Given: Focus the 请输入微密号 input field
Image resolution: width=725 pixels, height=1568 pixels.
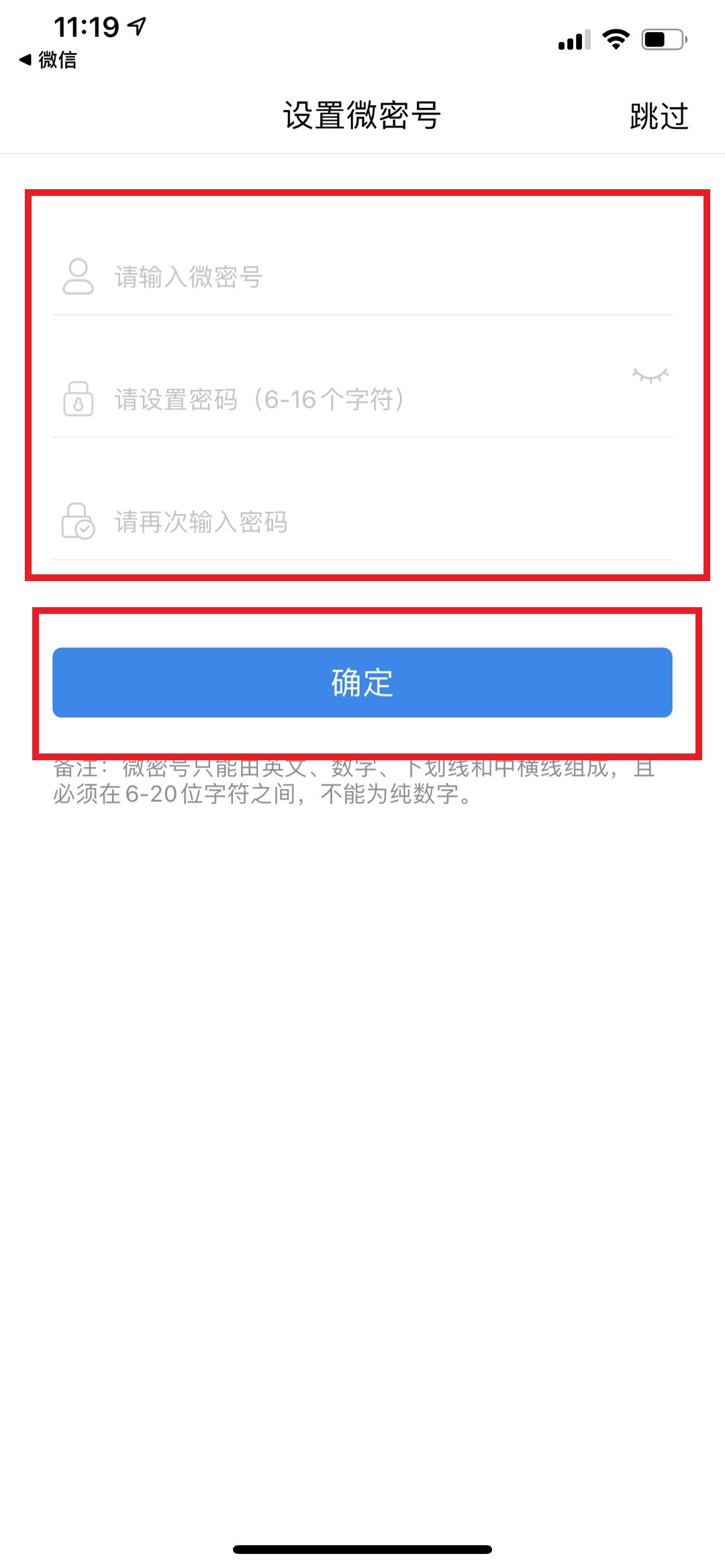Looking at the screenshot, I should [393, 276].
